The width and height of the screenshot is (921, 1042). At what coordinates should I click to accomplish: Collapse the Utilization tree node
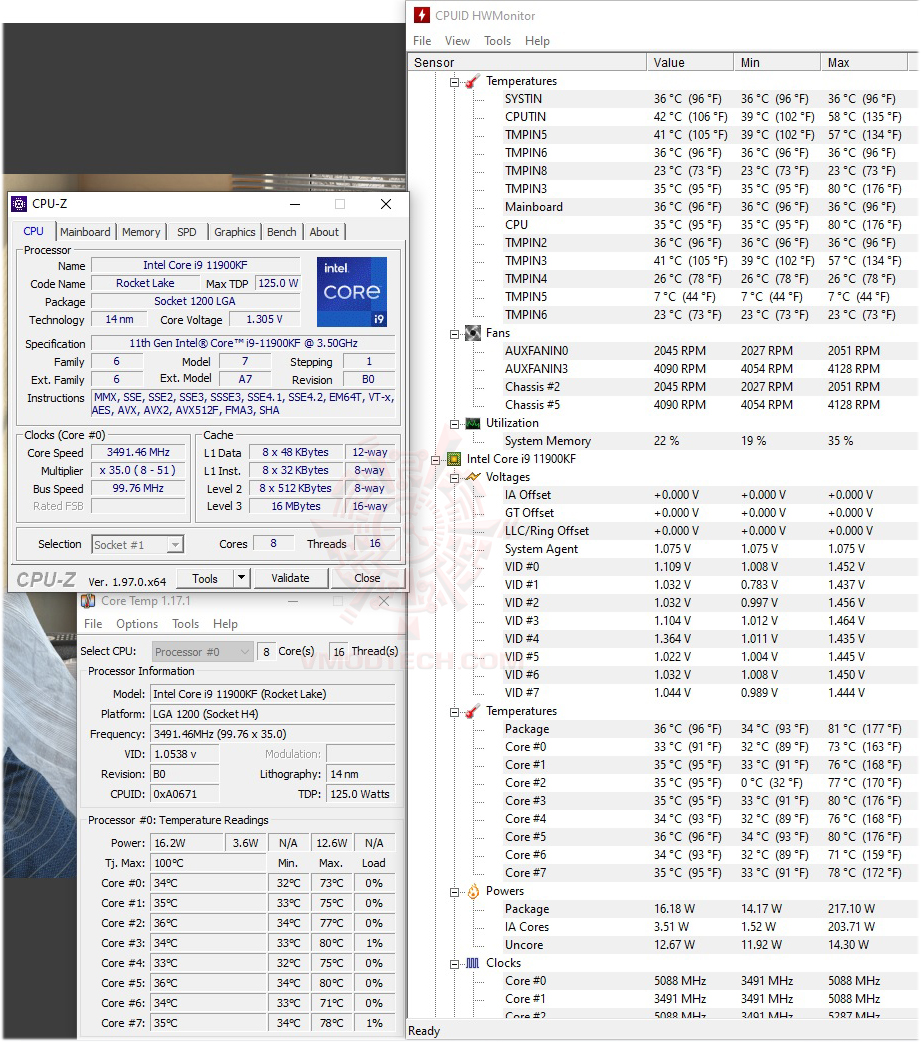[x=455, y=424]
